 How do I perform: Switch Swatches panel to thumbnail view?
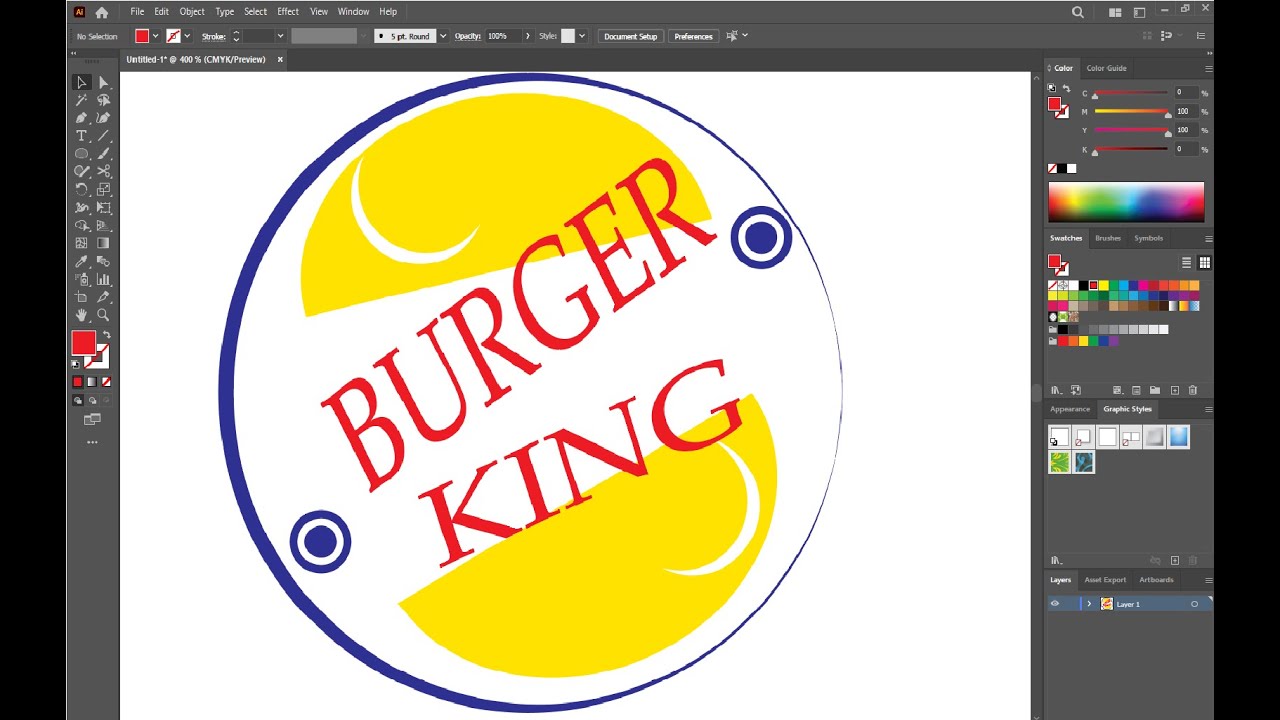(1204, 263)
